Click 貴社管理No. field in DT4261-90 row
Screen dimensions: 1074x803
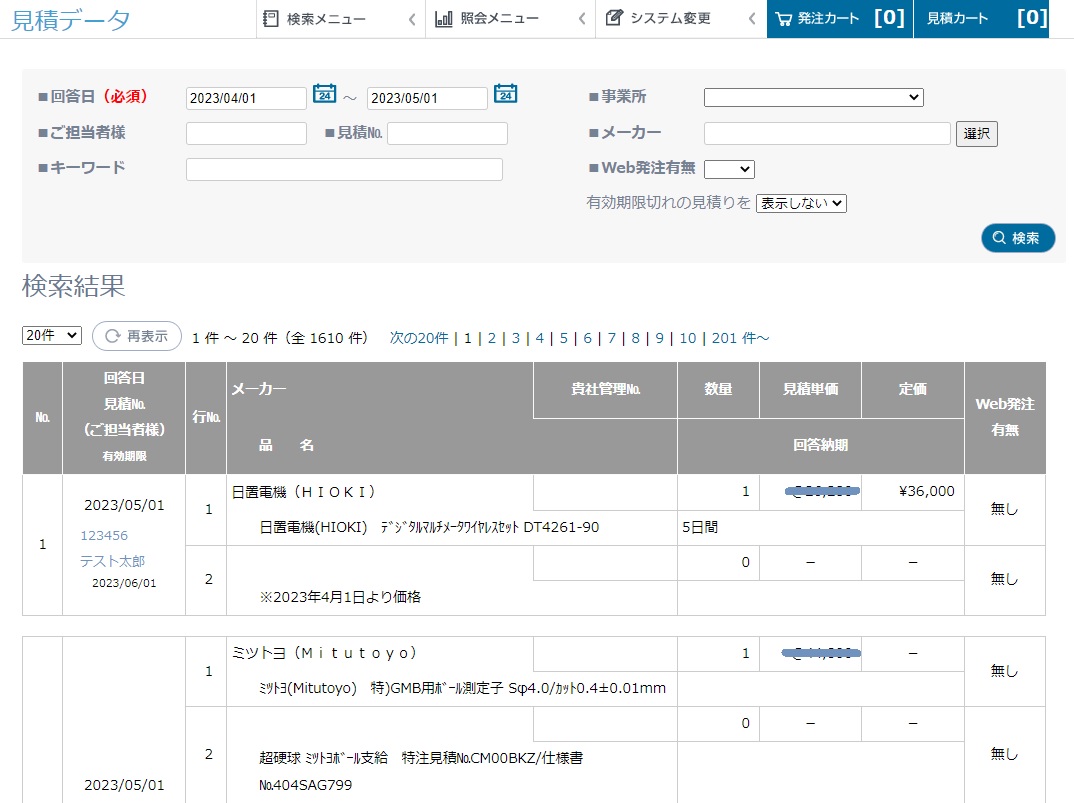click(605, 493)
